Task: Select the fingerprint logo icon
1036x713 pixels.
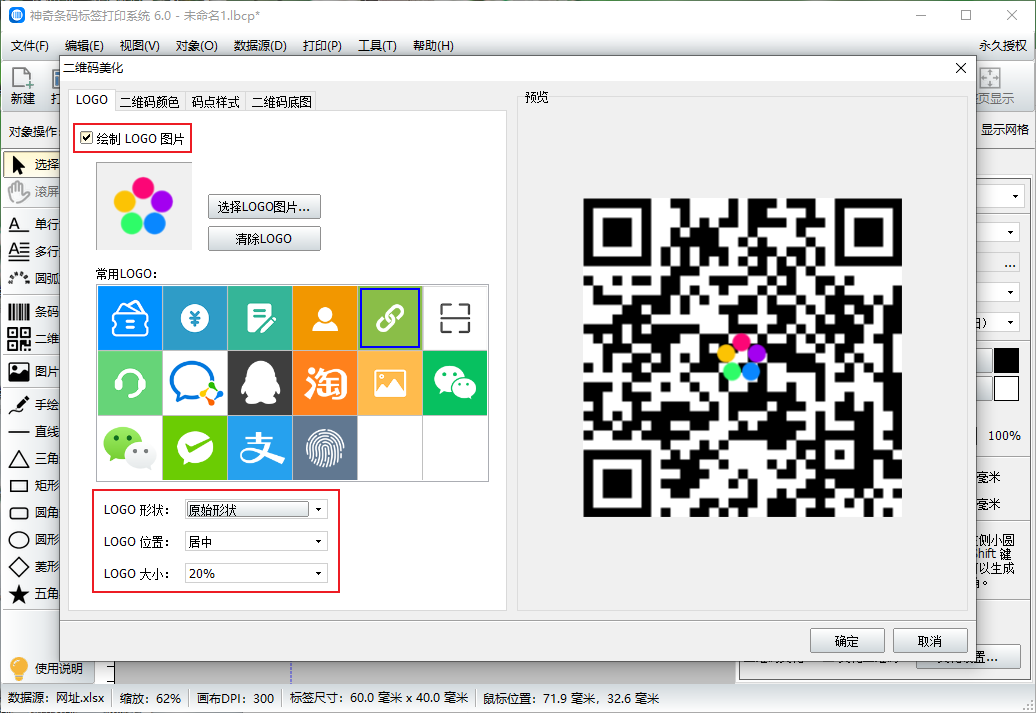Action: 325,448
